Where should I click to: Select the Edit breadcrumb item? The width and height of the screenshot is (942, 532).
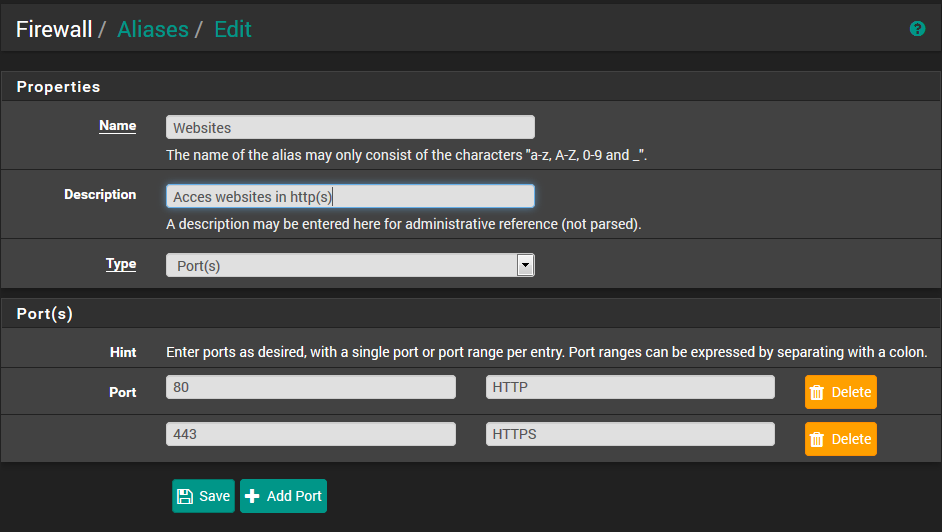232,29
